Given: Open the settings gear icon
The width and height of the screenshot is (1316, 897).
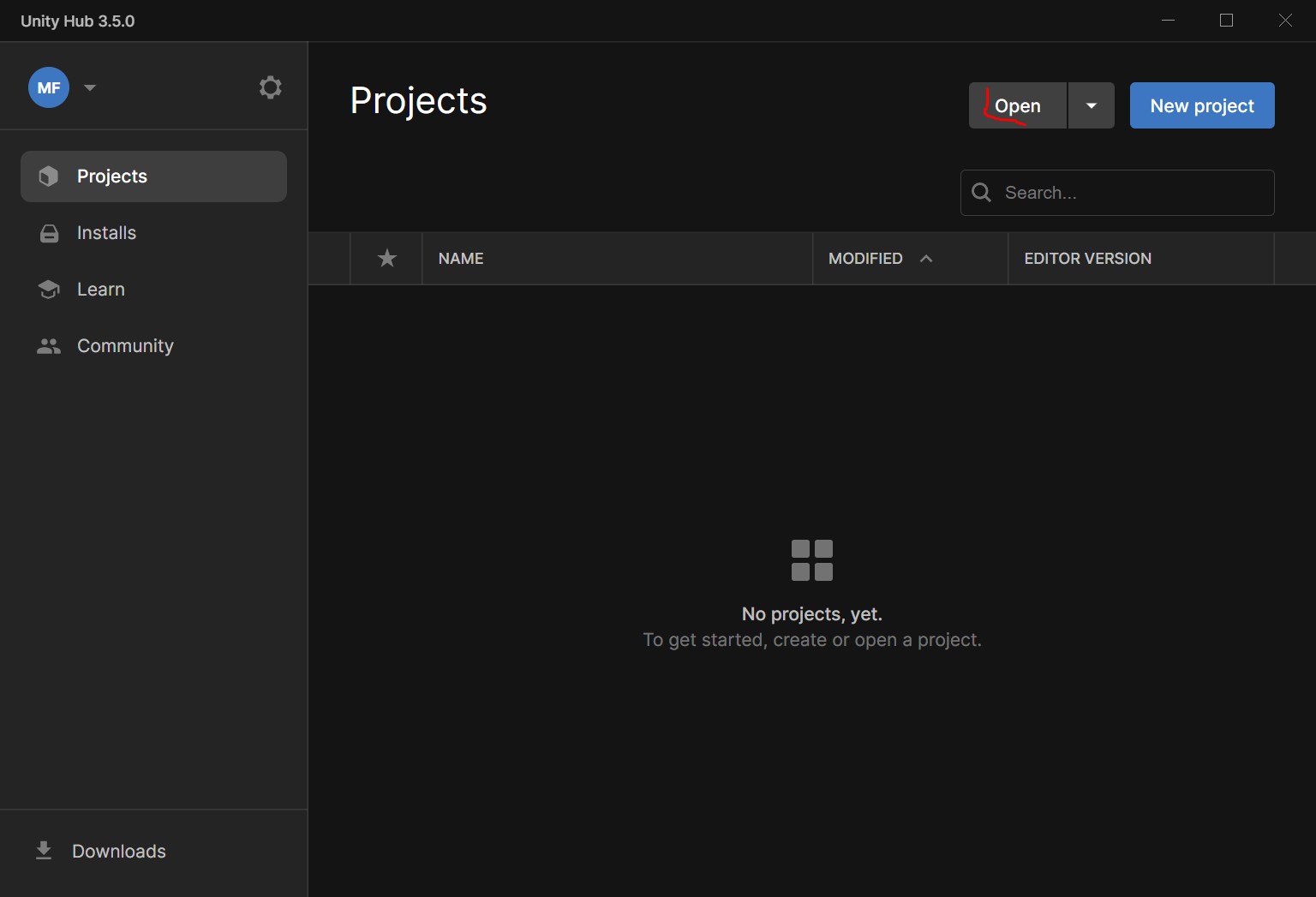Looking at the screenshot, I should (x=270, y=87).
